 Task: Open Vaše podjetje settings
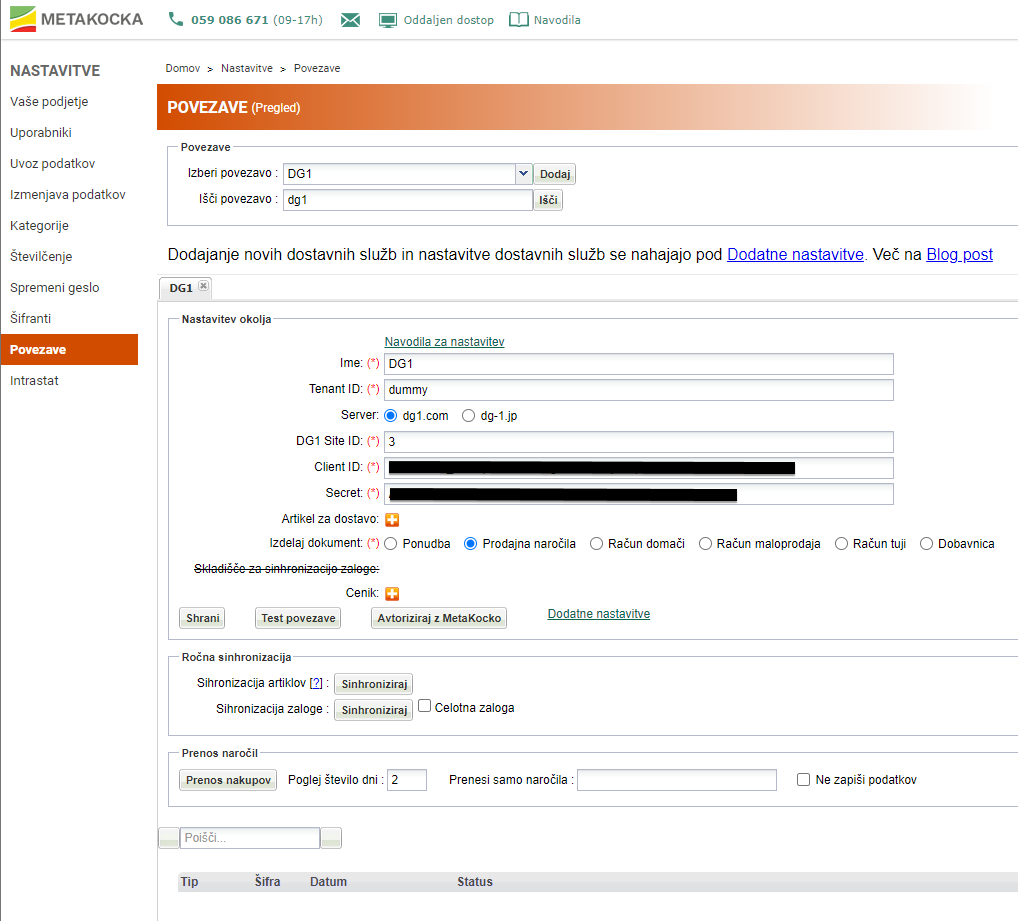pyautogui.click(x=49, y=101)
